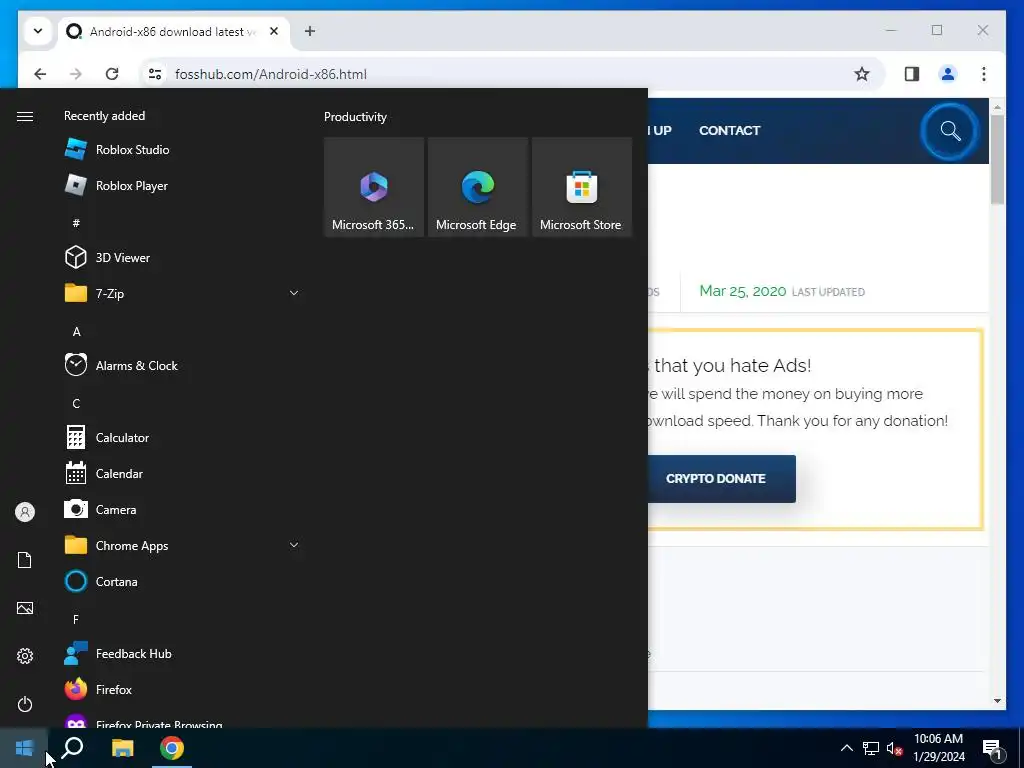Open Chrome three-dot menu
This screenshot has width=1024, height=768.
tap(984, 74)
